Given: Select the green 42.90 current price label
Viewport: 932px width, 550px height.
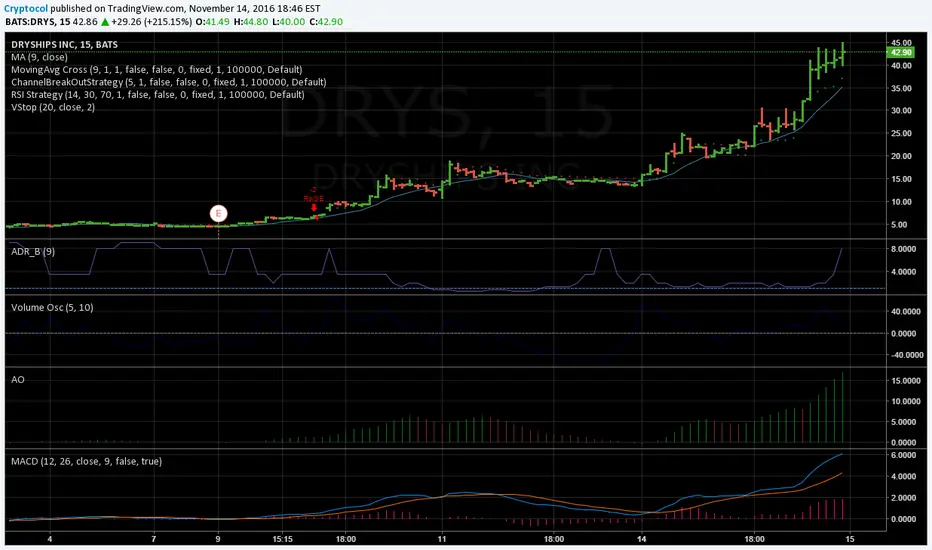Looking at the screenshot, I should pyautogui.click(x=900, y=52).
